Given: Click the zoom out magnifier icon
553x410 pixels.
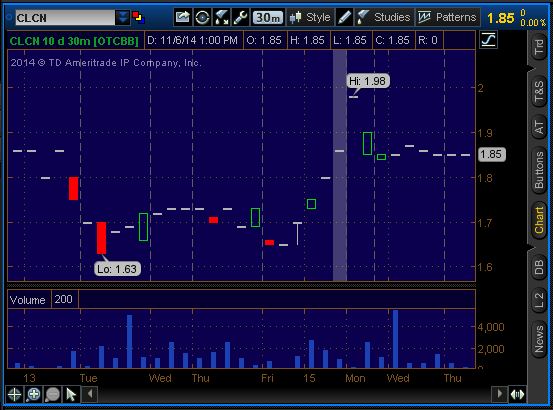Looking at the screenshot, I should (53, 394).
